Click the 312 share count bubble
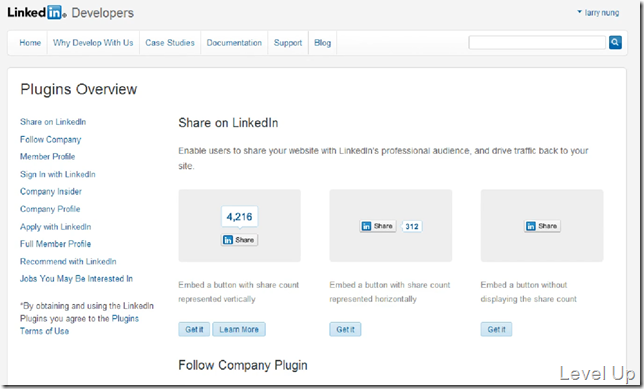 pos(412,226)
